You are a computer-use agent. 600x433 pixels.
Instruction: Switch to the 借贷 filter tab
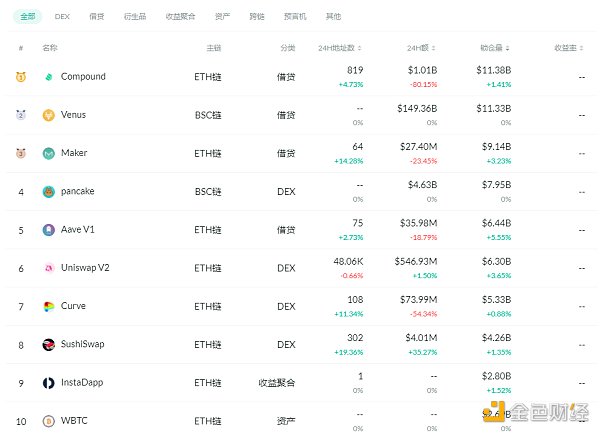coord(96,16)
